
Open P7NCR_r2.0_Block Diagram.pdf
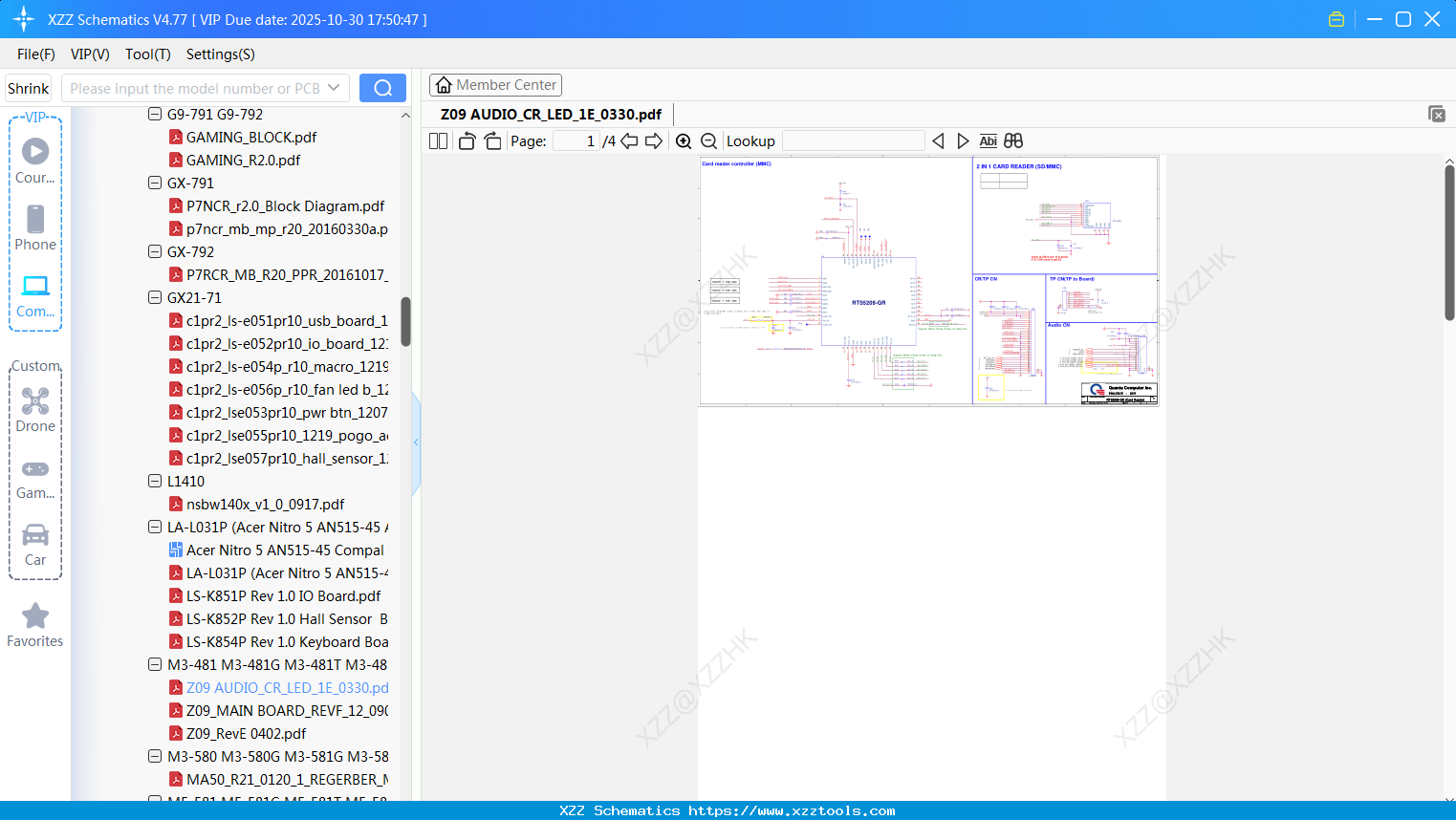tap(285, 205)
